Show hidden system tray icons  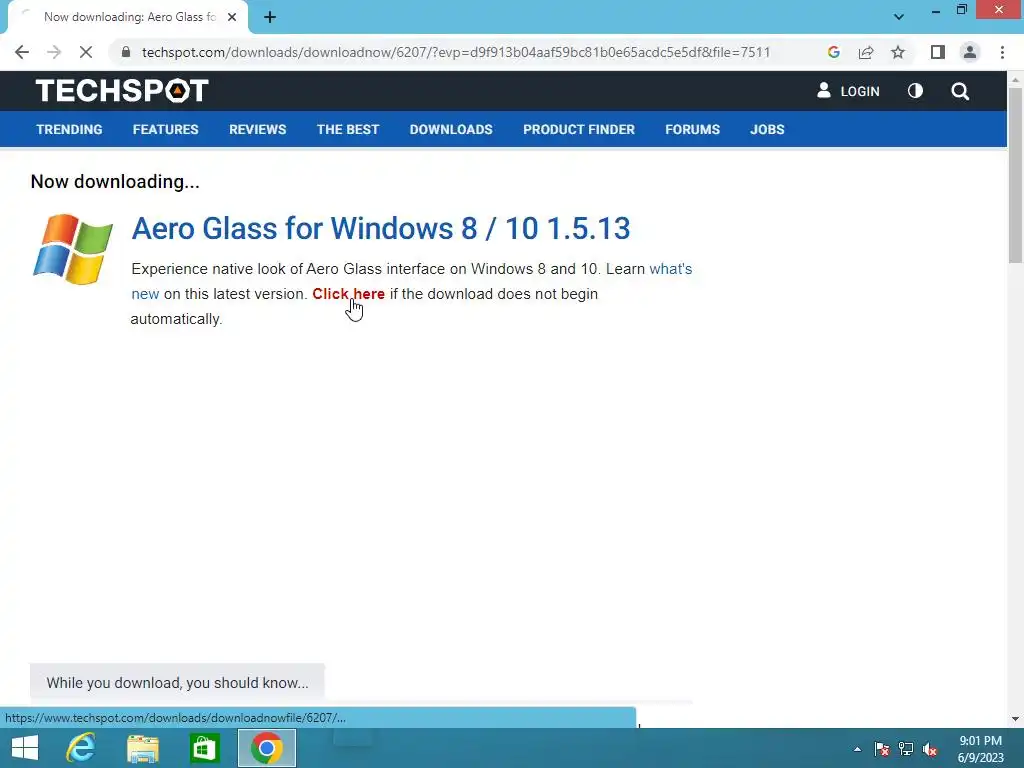click(x=857, y=749)
